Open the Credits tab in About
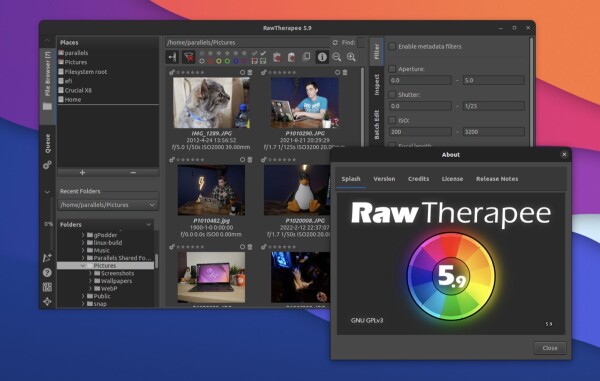 [418, 179]
